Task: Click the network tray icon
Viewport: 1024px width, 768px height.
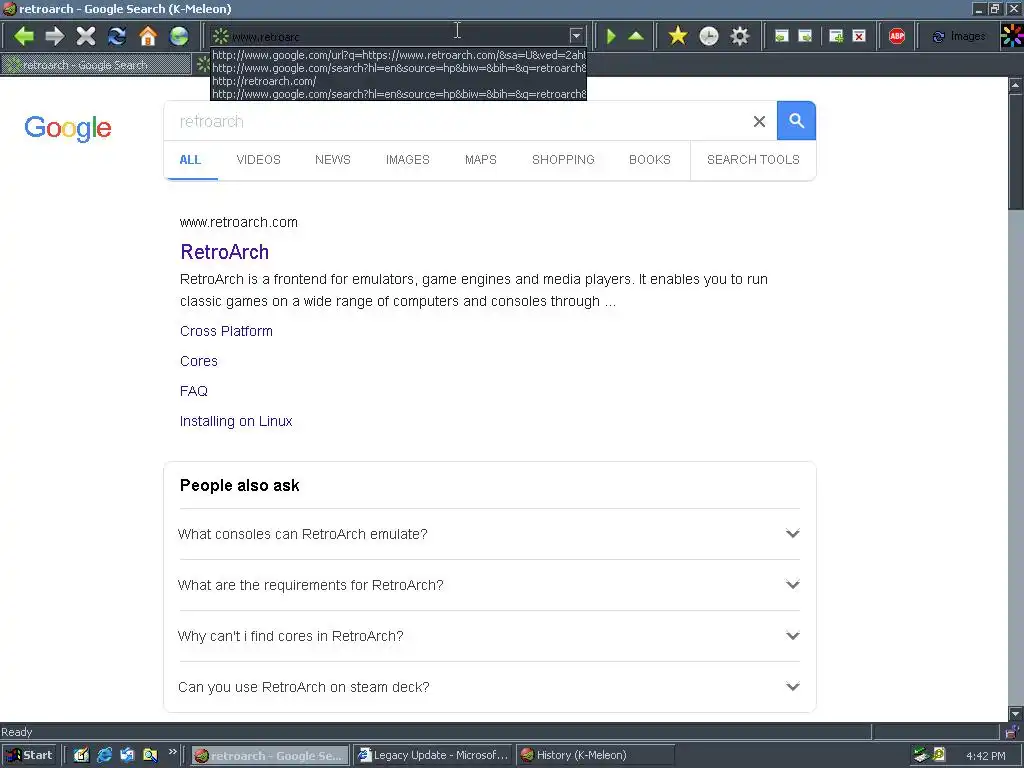Action: (921, 756)
